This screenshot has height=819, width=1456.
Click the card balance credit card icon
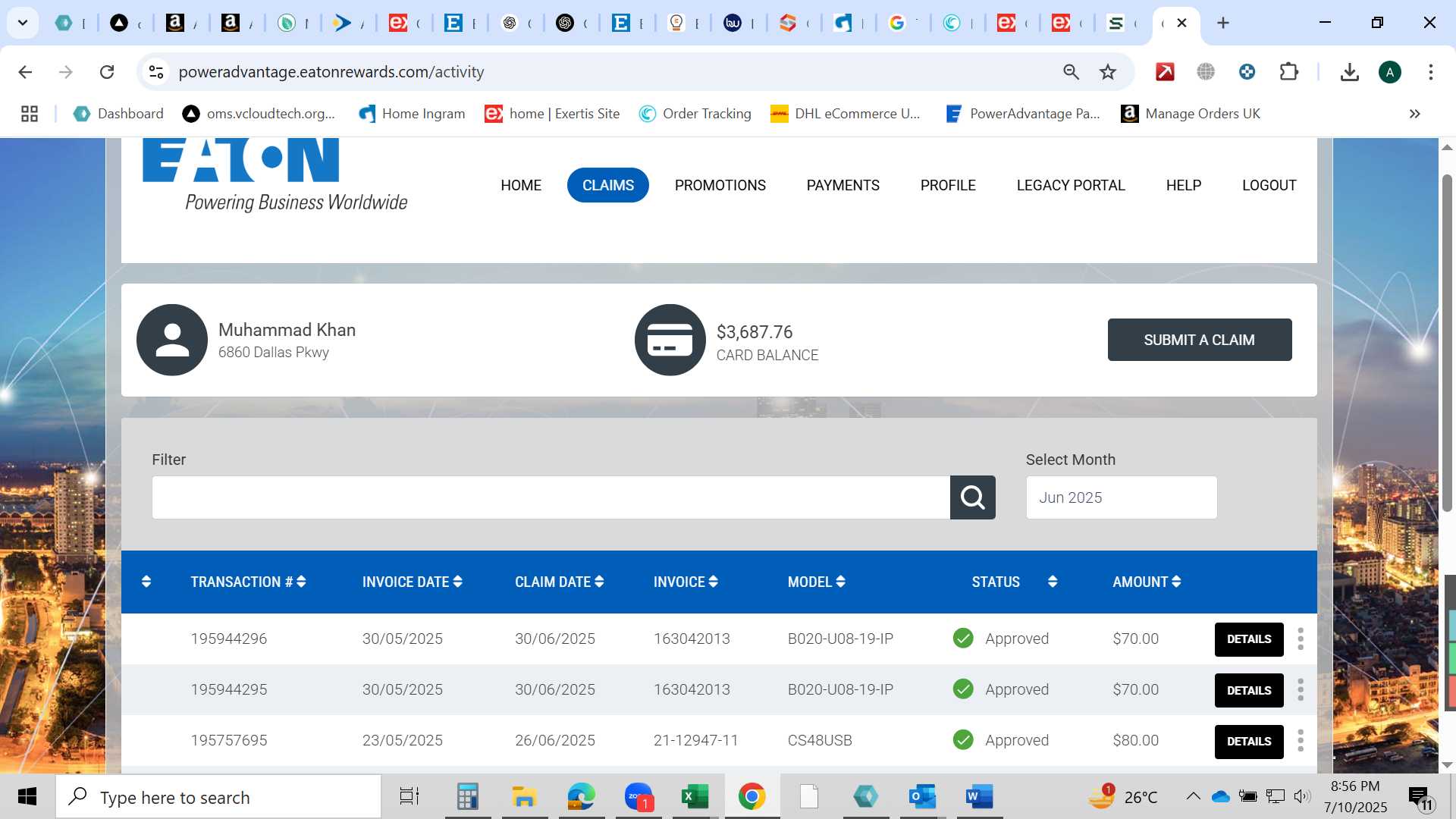(x=670, y=340)
